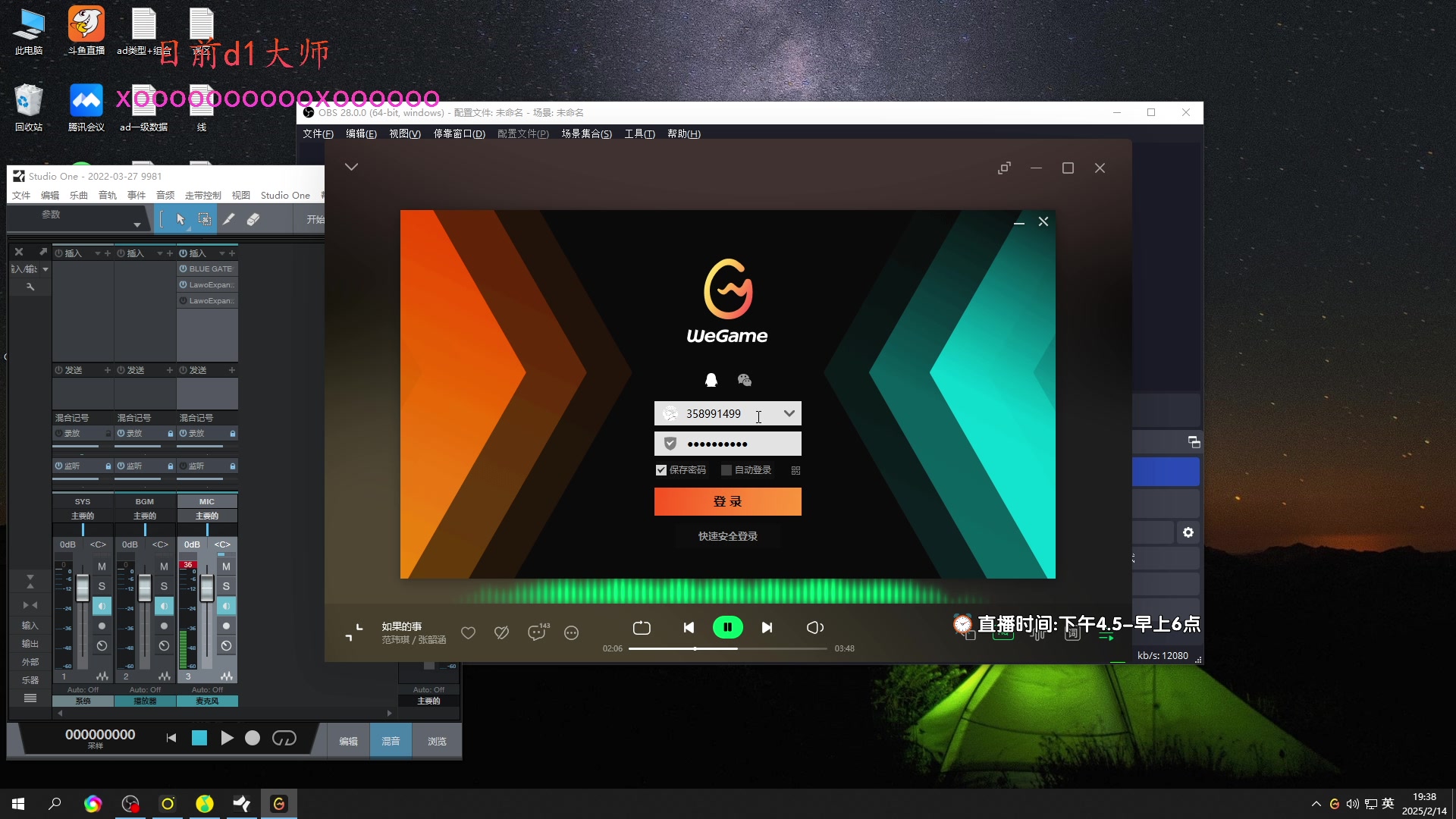
Task: Open more options ellipsis in music player
Action: [572, 632]
